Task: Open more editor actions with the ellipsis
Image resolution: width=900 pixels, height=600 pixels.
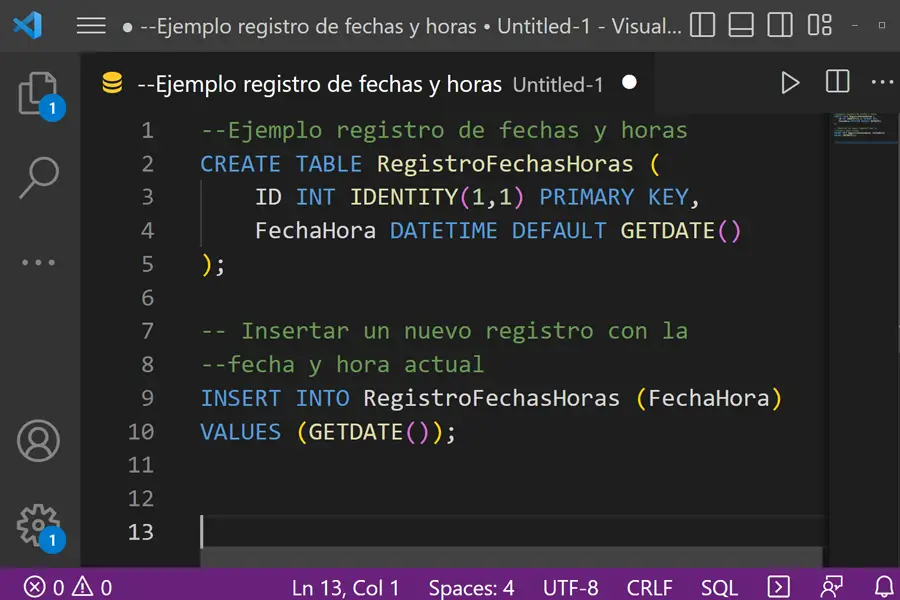Action: (881, 83)
